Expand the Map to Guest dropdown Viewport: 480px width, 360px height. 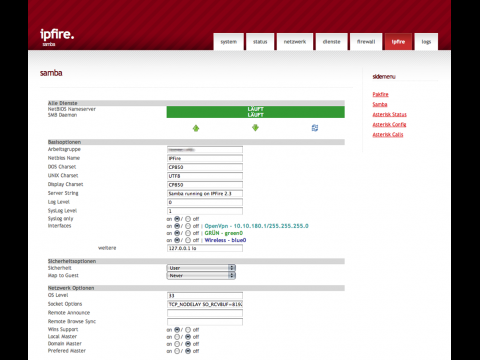coord(201,275)
